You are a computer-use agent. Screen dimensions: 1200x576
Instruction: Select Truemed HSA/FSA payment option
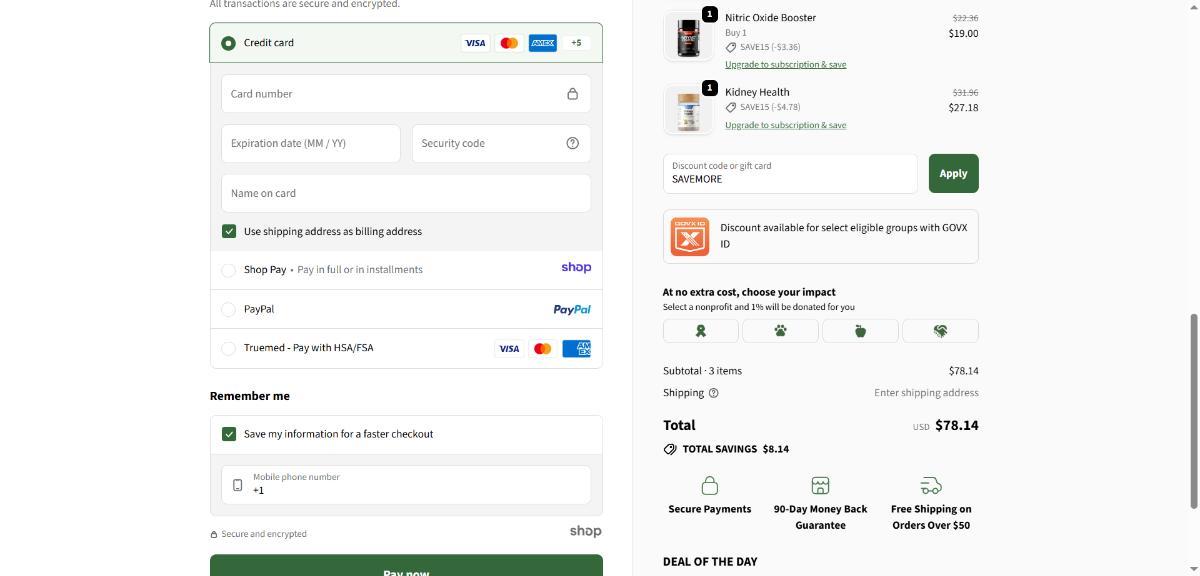point(229,348)
